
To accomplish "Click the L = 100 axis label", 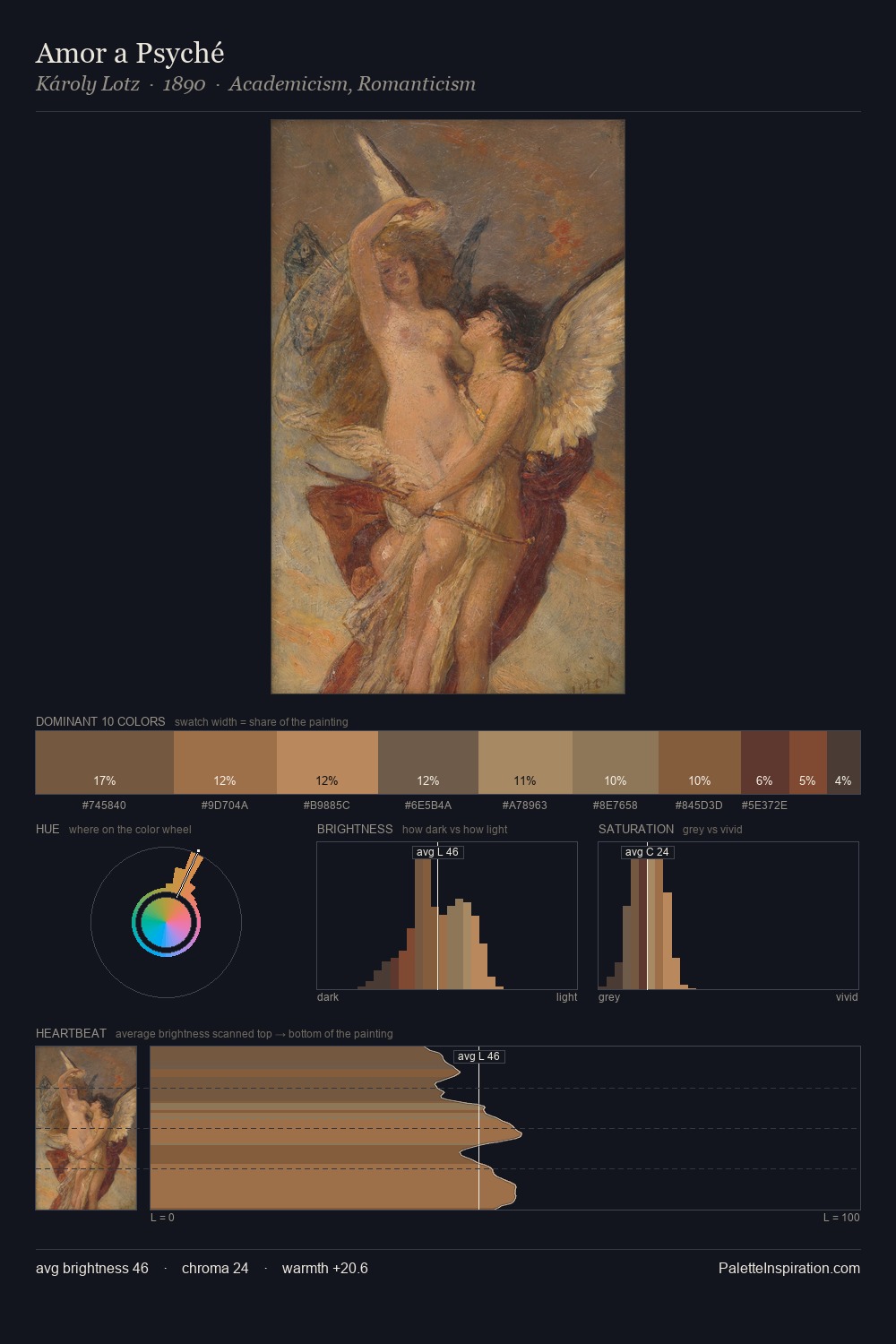I will (841, 1218).
